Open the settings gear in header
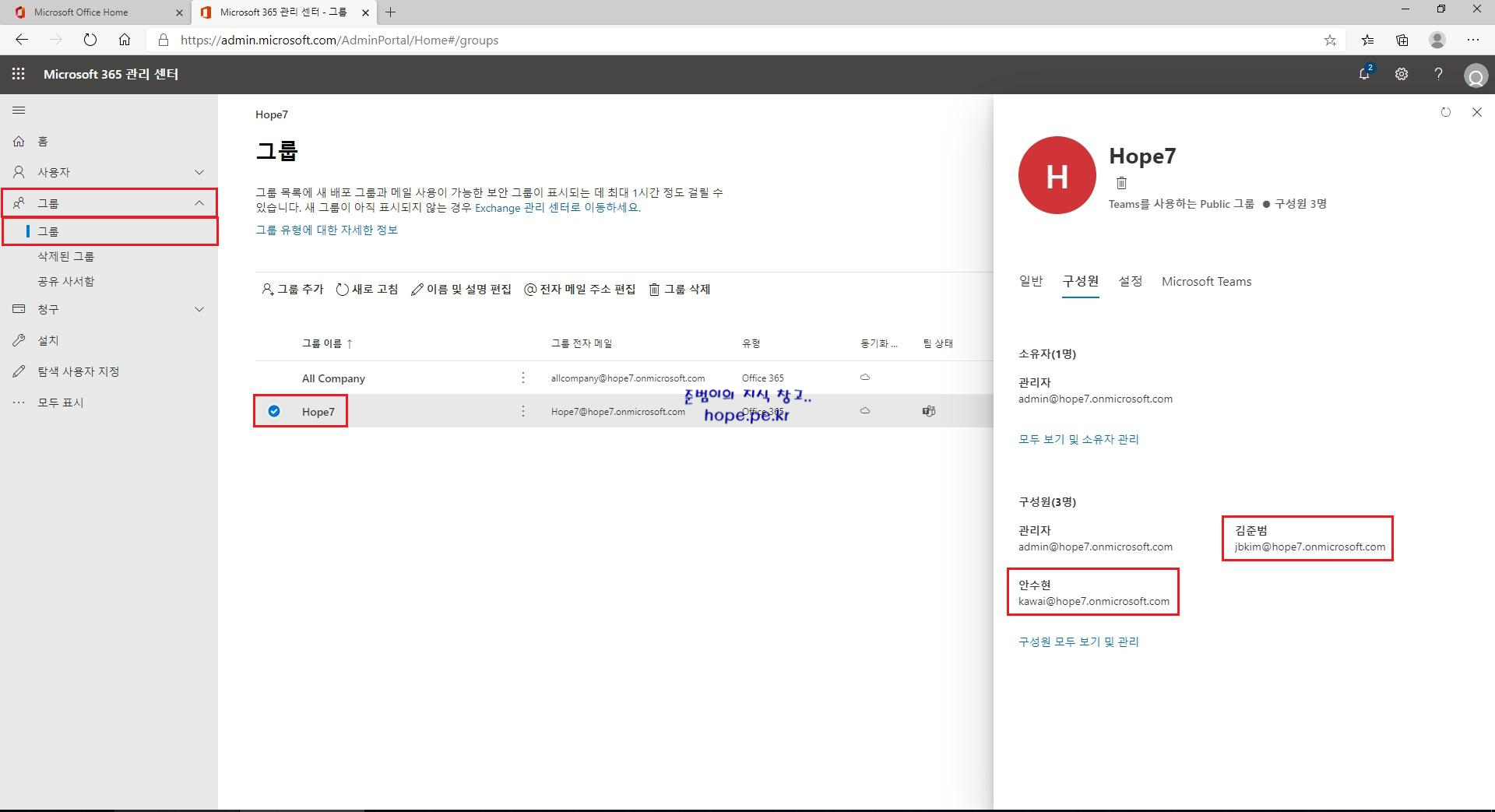This screenshot has width=1495, height=812. [1402, 74]
